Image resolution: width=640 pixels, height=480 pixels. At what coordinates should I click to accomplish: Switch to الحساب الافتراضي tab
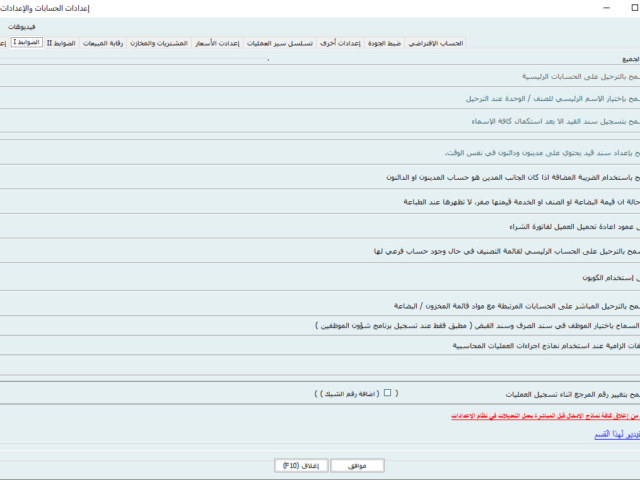[436, 43]
